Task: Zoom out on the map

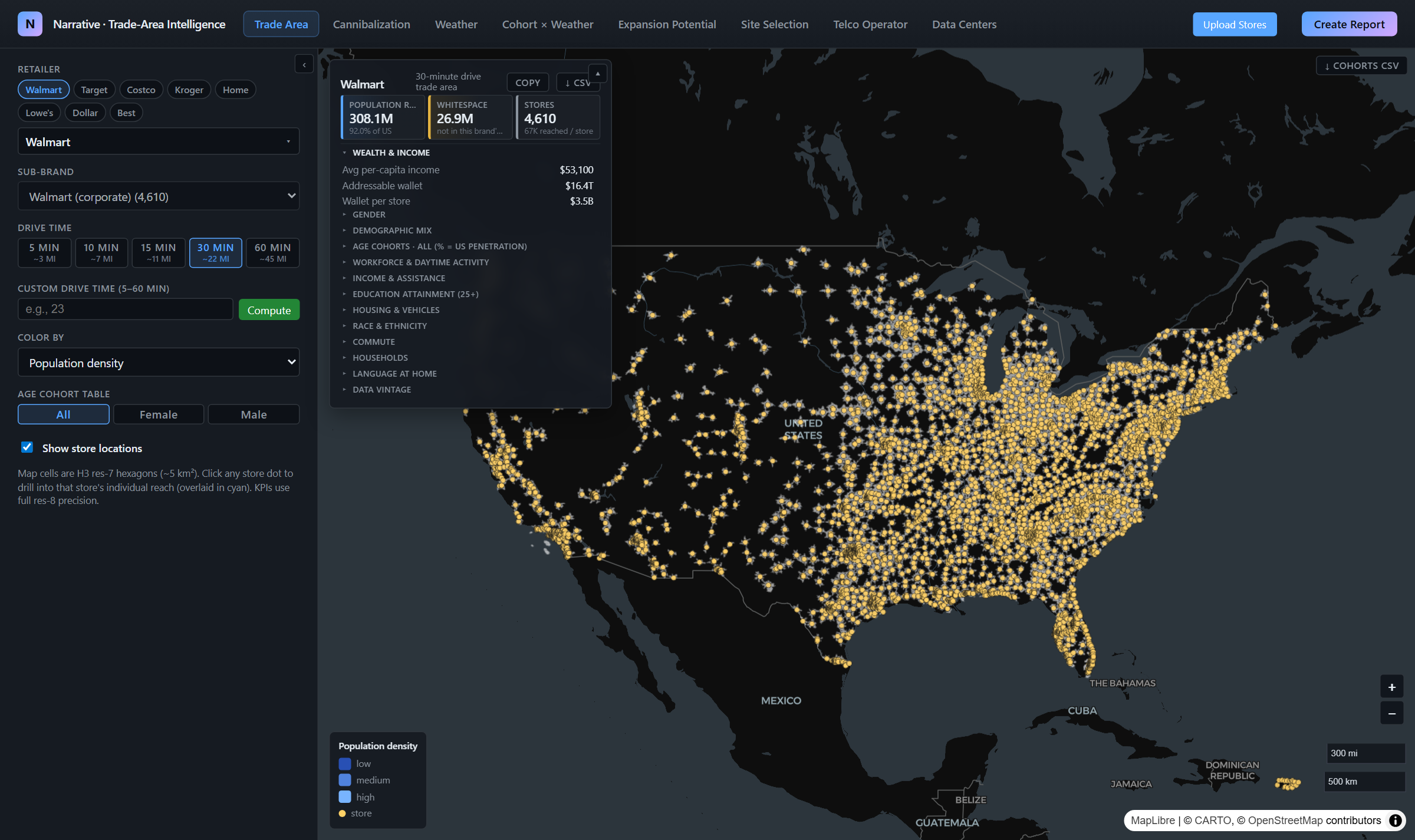Action: [x=1391, y=713]
